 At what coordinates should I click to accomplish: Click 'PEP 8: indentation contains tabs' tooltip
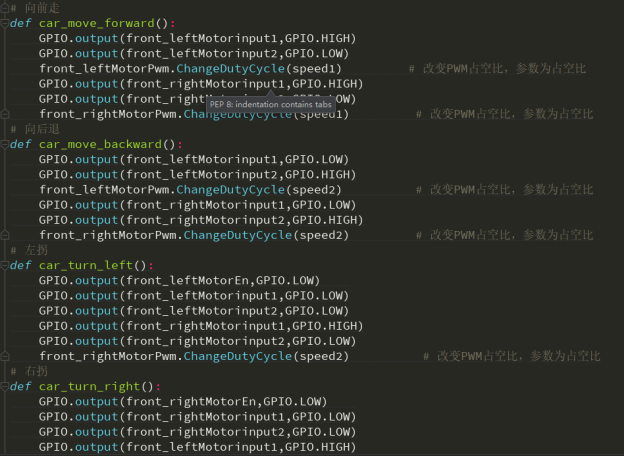tap(271, 105)
